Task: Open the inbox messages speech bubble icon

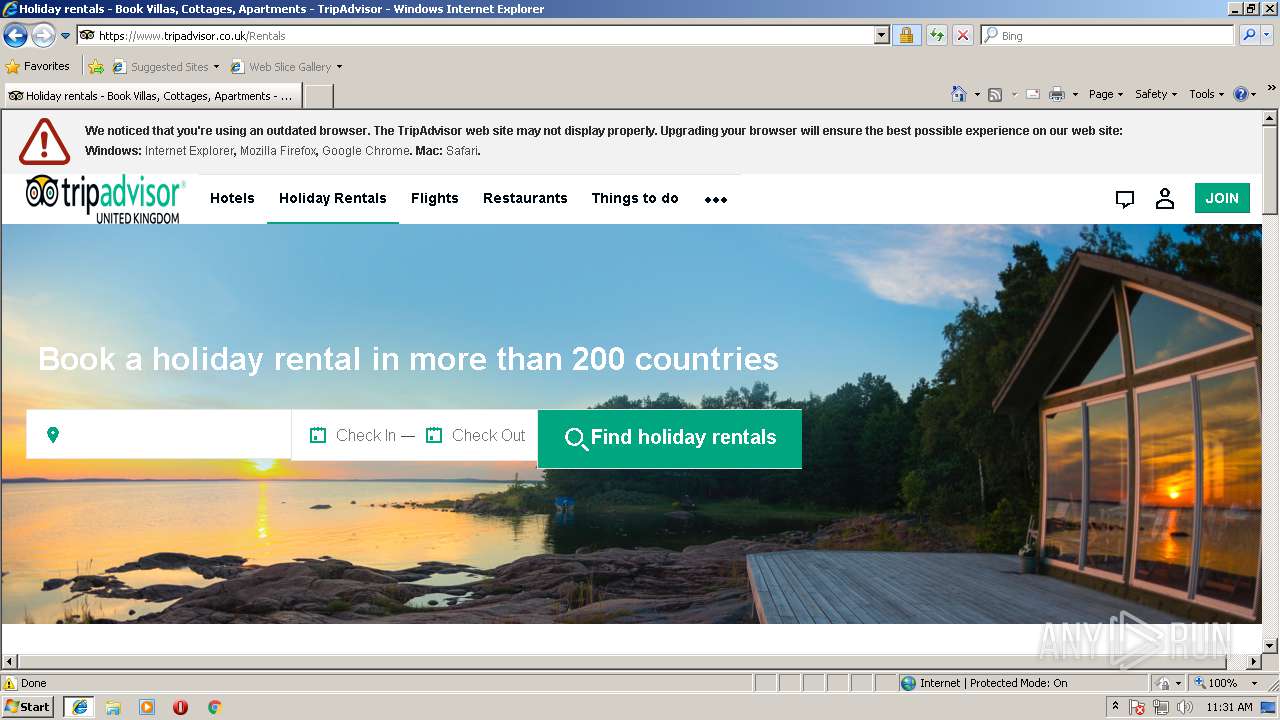Action: tap(1125, 199)
